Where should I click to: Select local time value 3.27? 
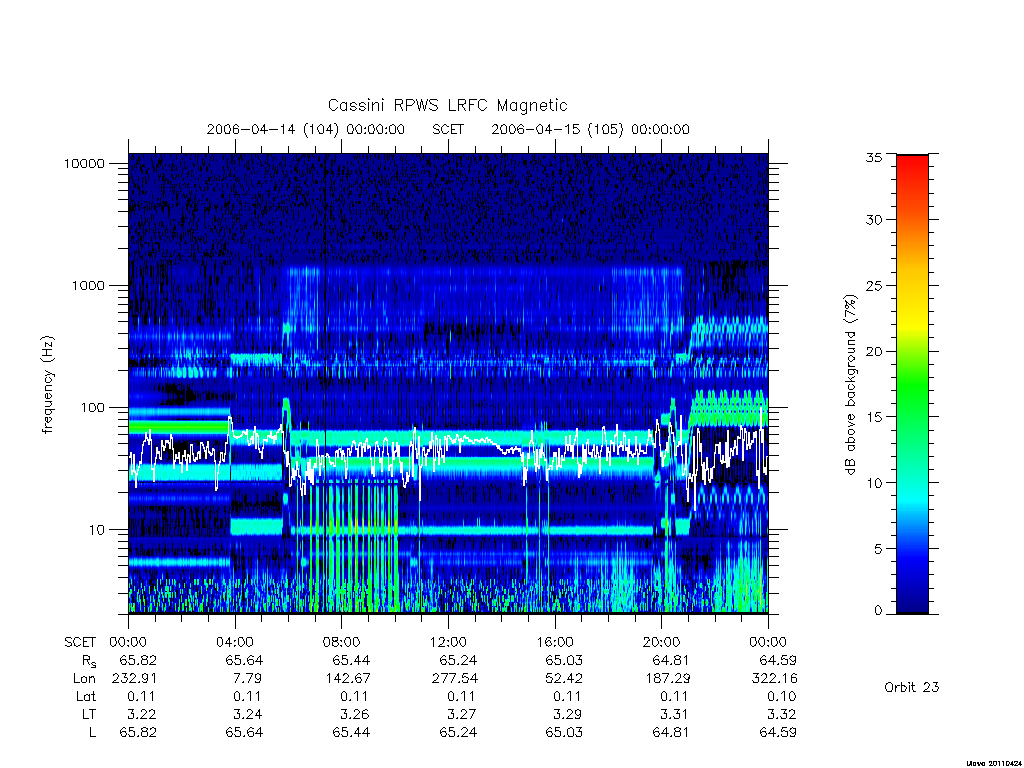(x=462, y=714)
